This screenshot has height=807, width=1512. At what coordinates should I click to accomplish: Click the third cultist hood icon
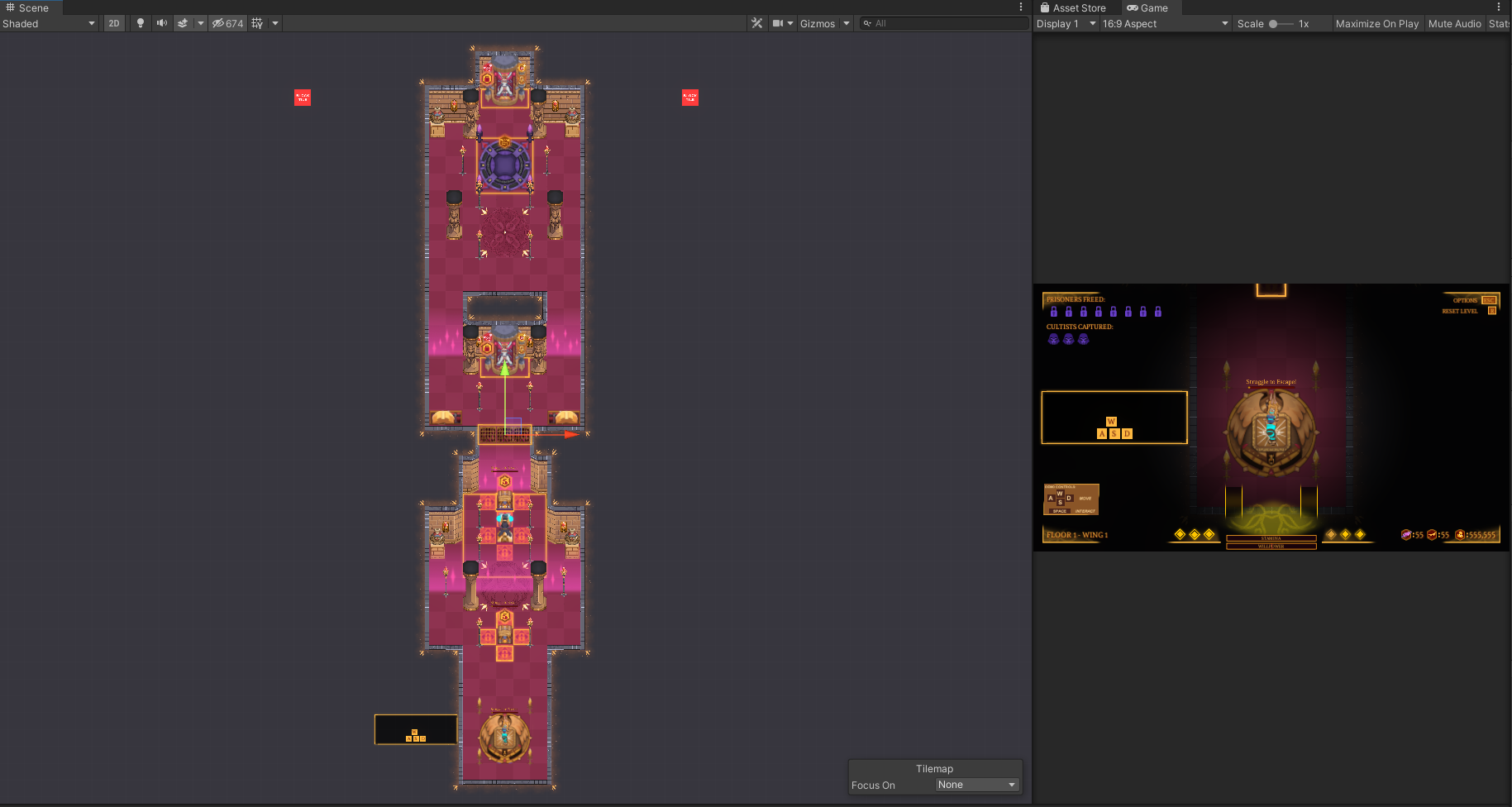(x=1083, y=339)
